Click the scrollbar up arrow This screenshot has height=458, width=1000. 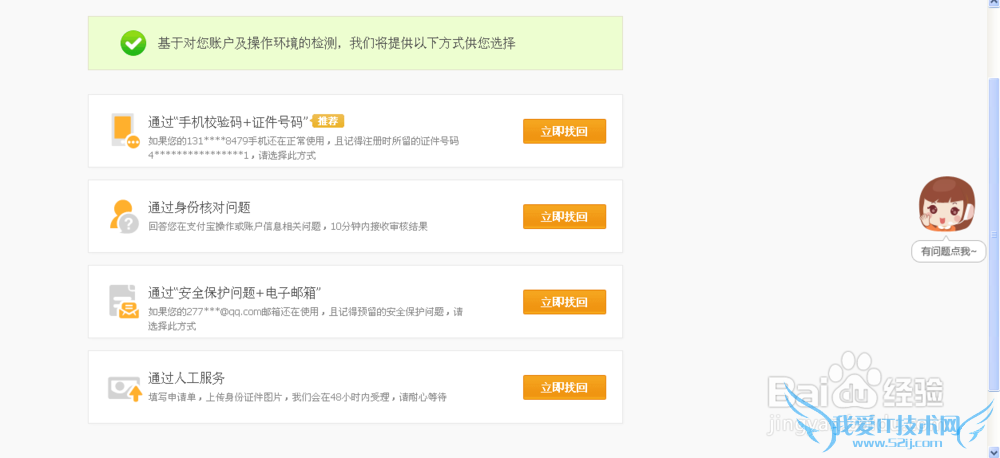(993, 5)
